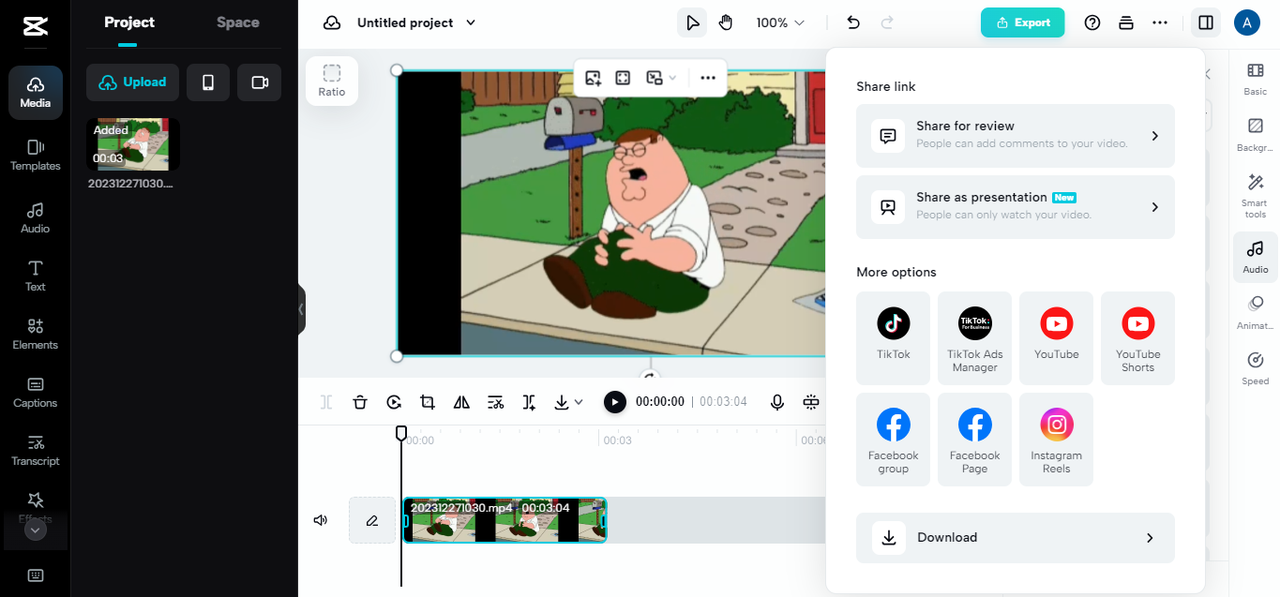Click the cloud save status icon
The width and height of the screenshot is (1280, 597).
332,22
